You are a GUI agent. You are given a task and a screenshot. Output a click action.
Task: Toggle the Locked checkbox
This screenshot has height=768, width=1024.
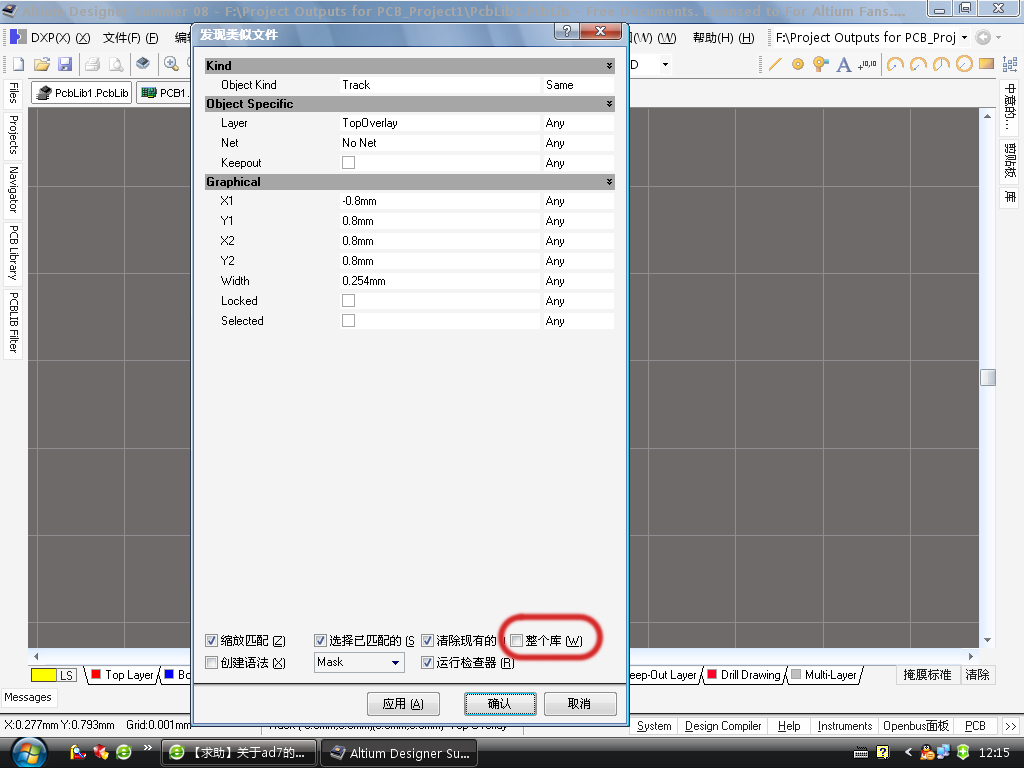[349, 300]
